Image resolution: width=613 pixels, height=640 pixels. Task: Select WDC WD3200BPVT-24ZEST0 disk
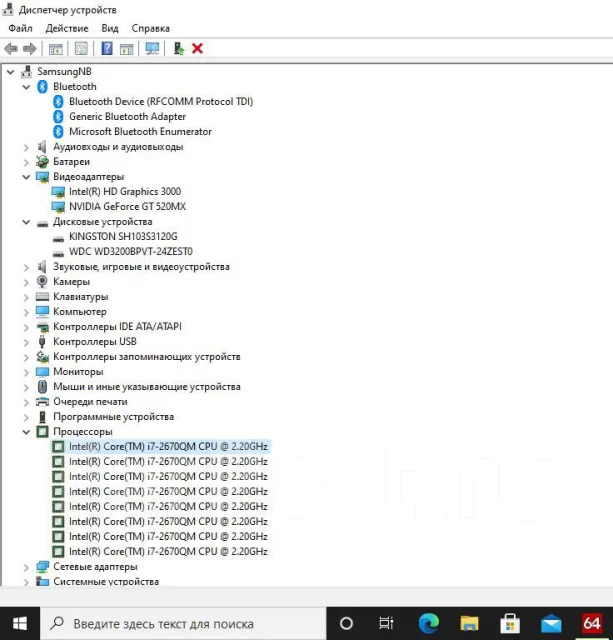pos(131,251)
